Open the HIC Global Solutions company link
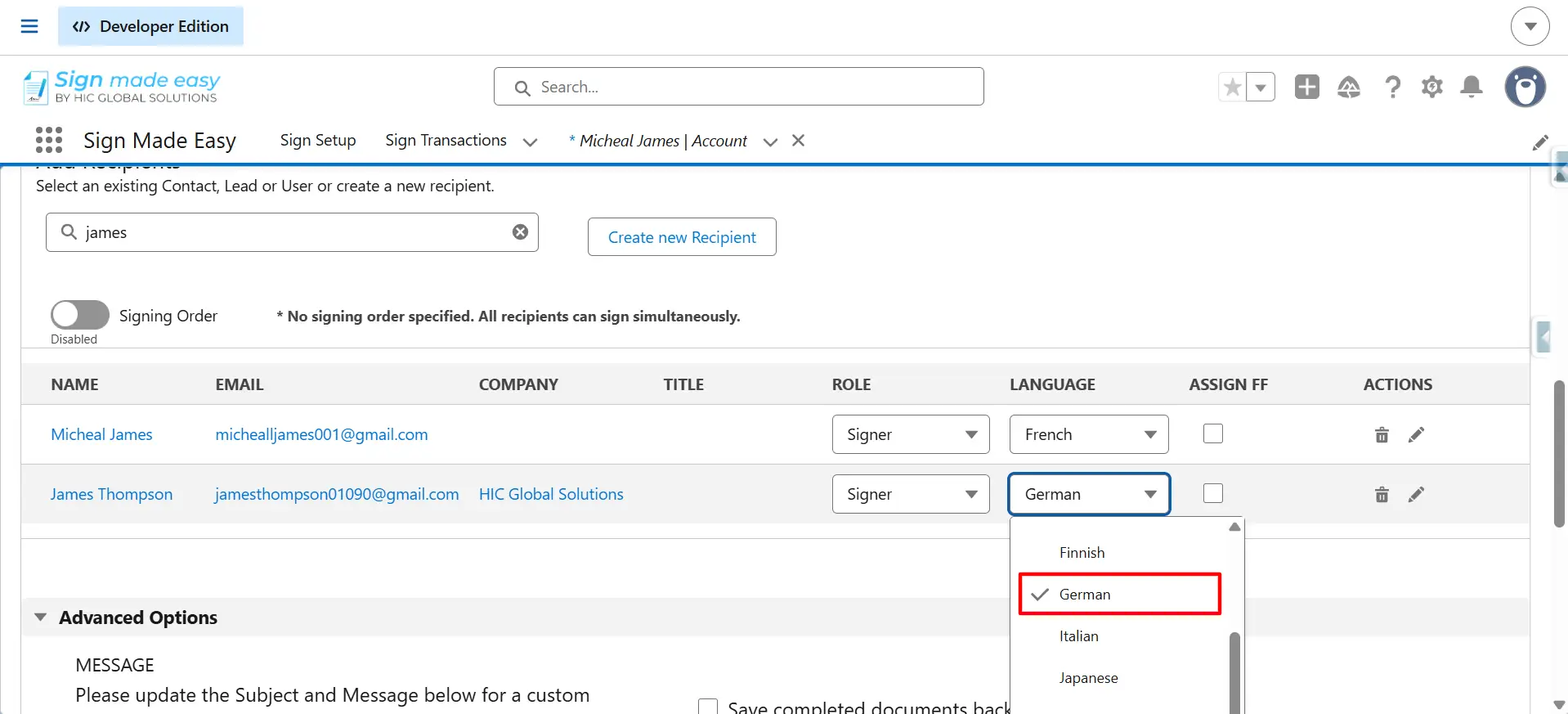 pos(551,494)
